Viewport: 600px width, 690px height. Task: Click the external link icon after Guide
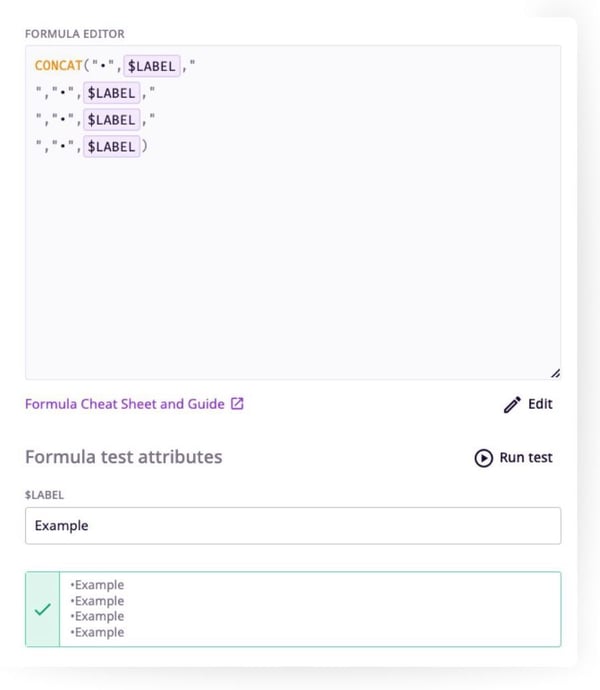coord(237,404)
